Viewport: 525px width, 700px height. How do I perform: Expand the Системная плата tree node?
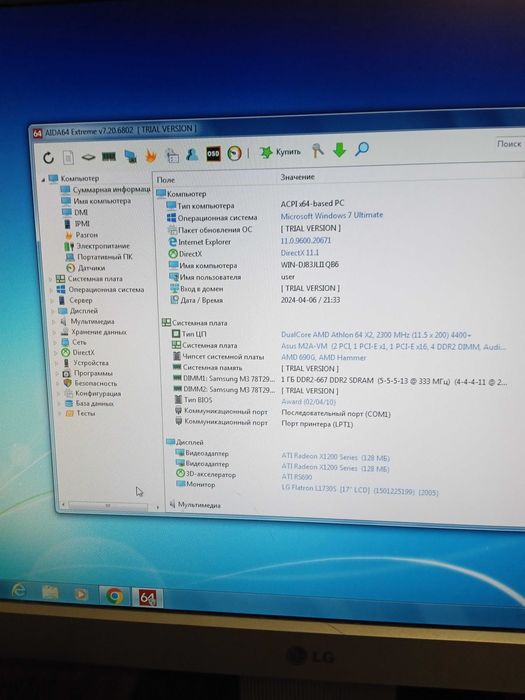pyautogui.click(x=50, y=279)
